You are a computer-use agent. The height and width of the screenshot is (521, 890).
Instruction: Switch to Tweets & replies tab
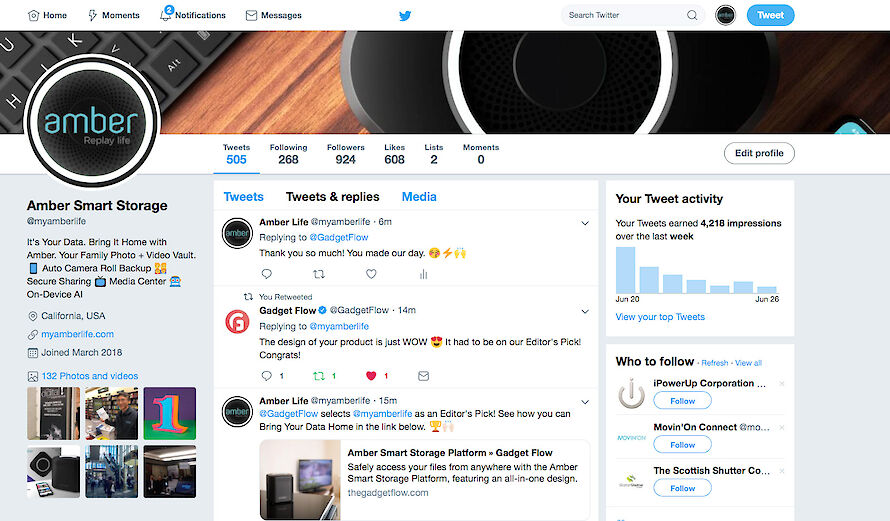pos(333,197)
